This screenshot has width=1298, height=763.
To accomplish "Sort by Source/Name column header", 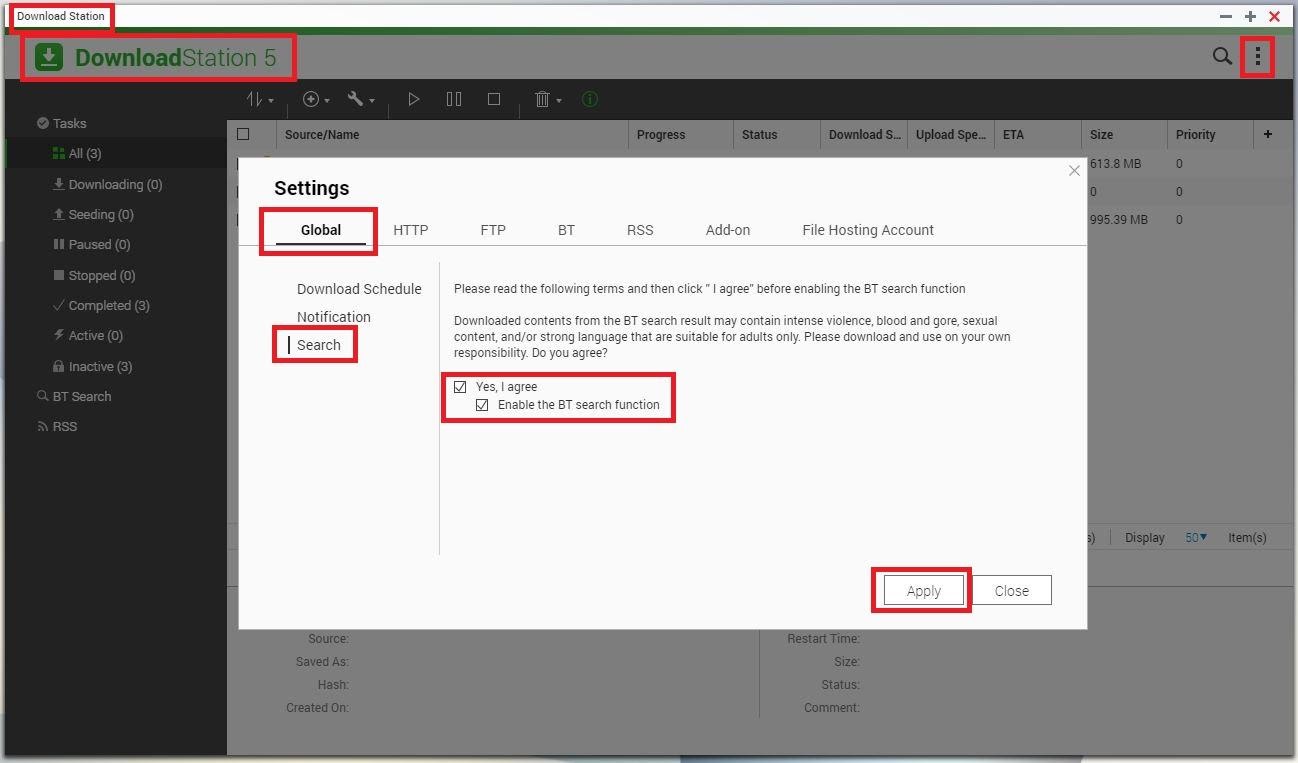I will (x=322, y=134).
